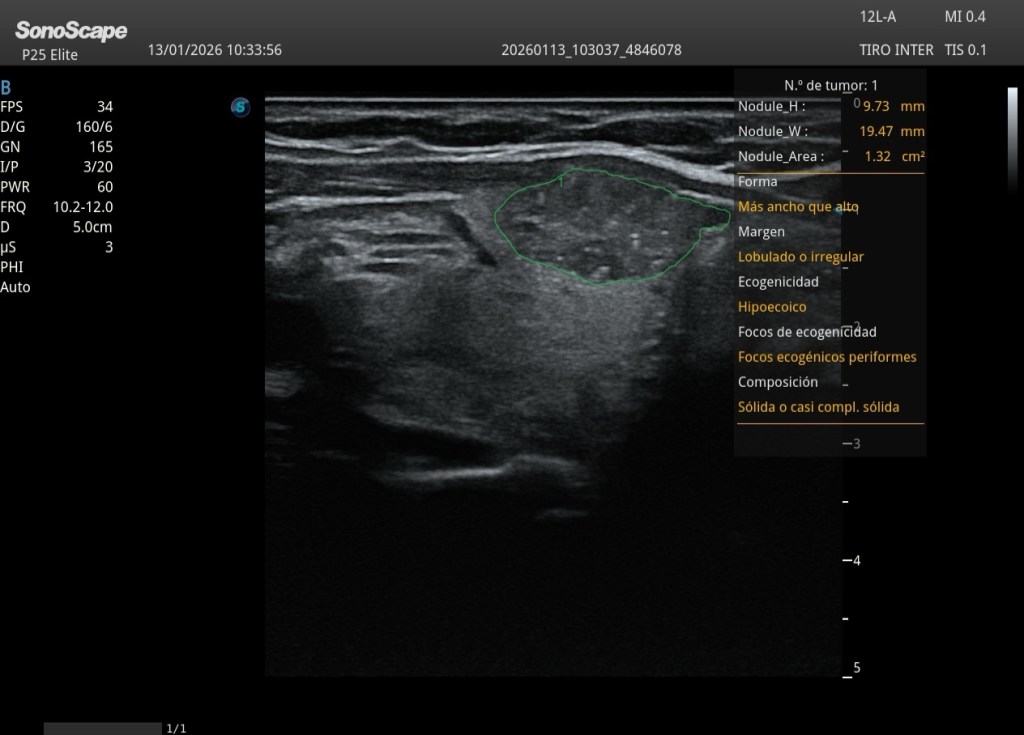Select 'Sólida o casi compl. sólida' value
Screen dimensions: 1024x735
[x=818, y=407]
